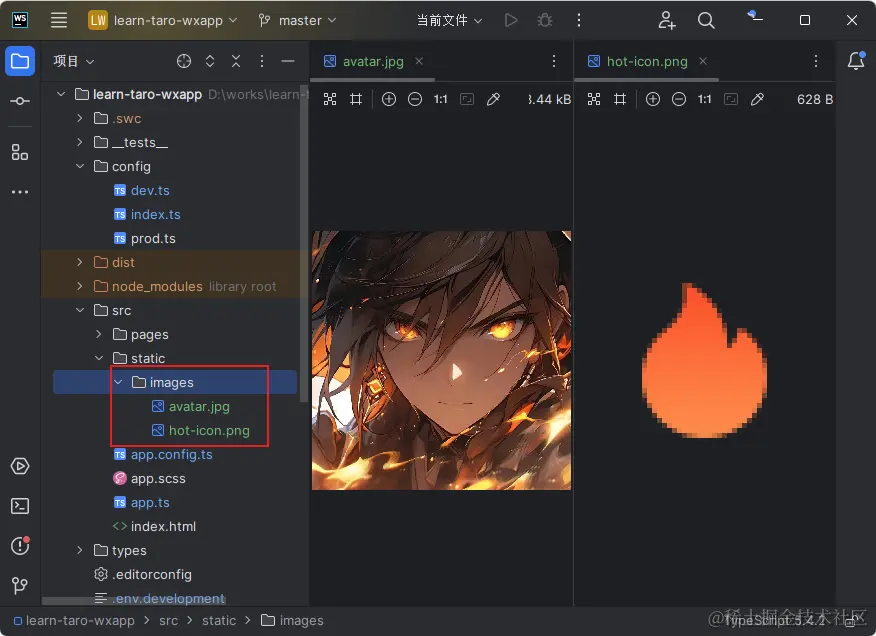876x636 pixels.
Task: Zoom in on the avatar.jpg image
Action: (389, 99)
